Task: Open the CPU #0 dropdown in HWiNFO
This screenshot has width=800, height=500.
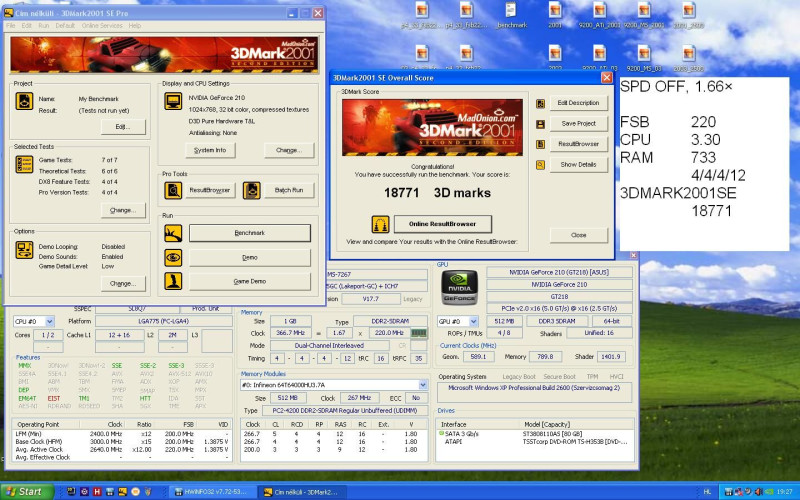Action: (x=49, y=321)
